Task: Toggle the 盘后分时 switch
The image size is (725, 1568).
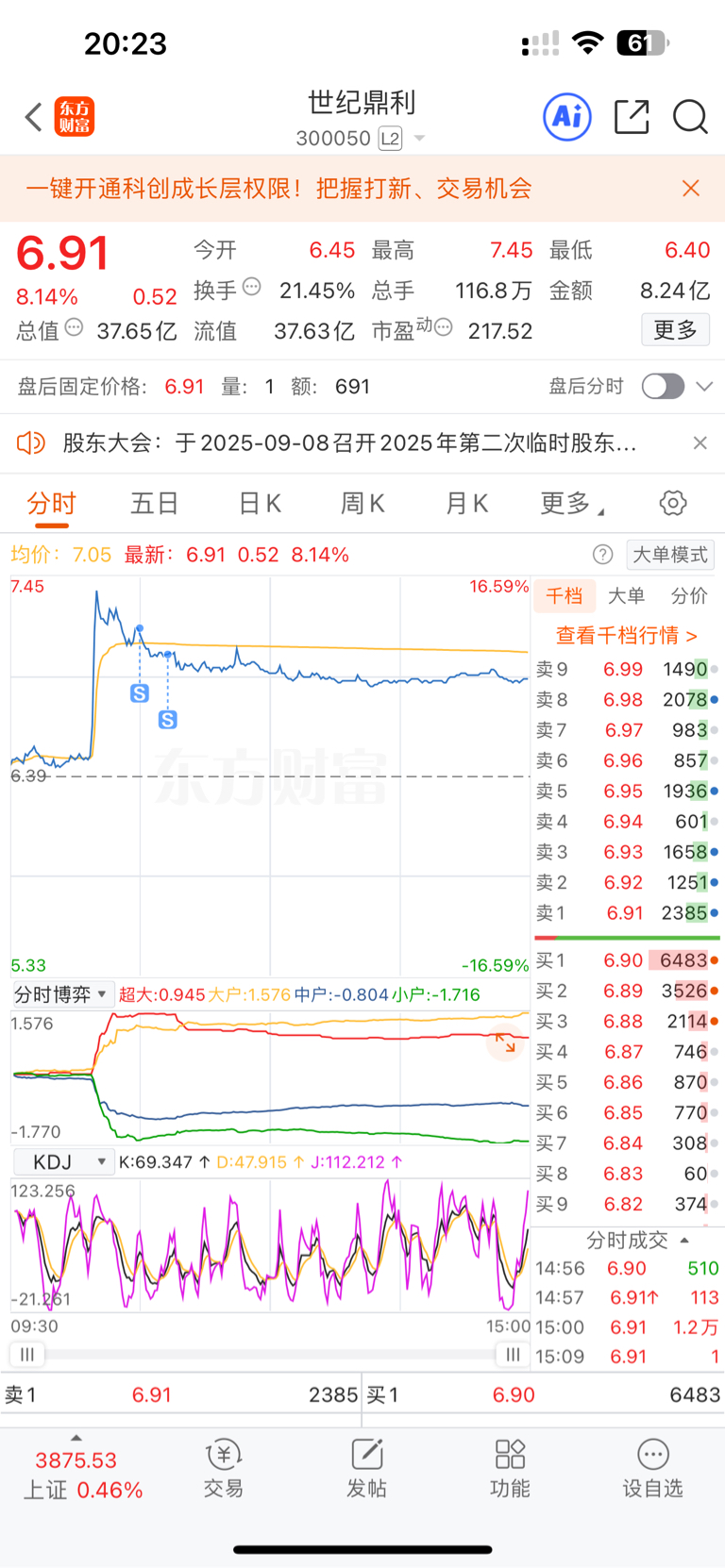Action: [663, 387]
